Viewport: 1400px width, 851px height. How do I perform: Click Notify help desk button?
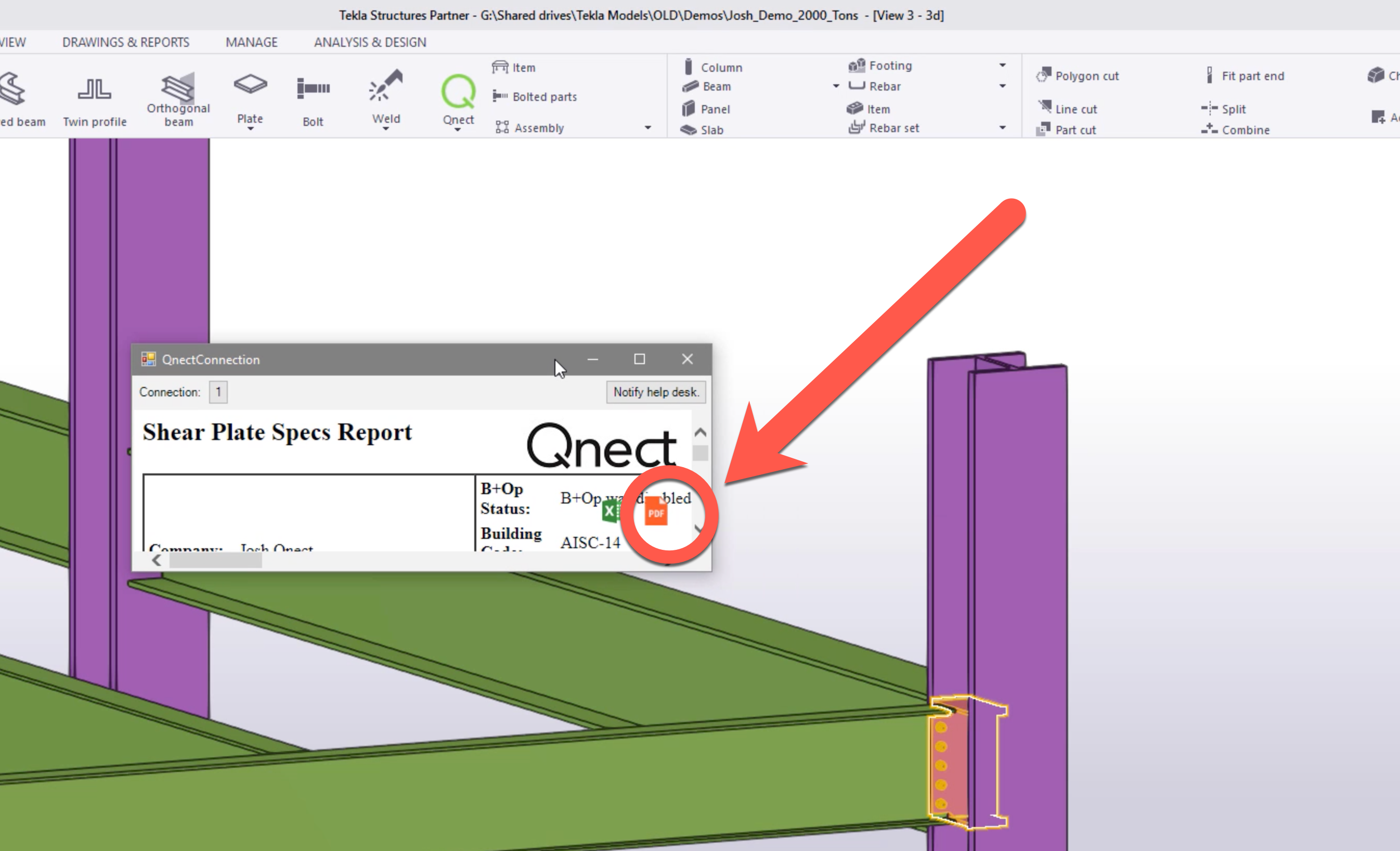point(656,392)
